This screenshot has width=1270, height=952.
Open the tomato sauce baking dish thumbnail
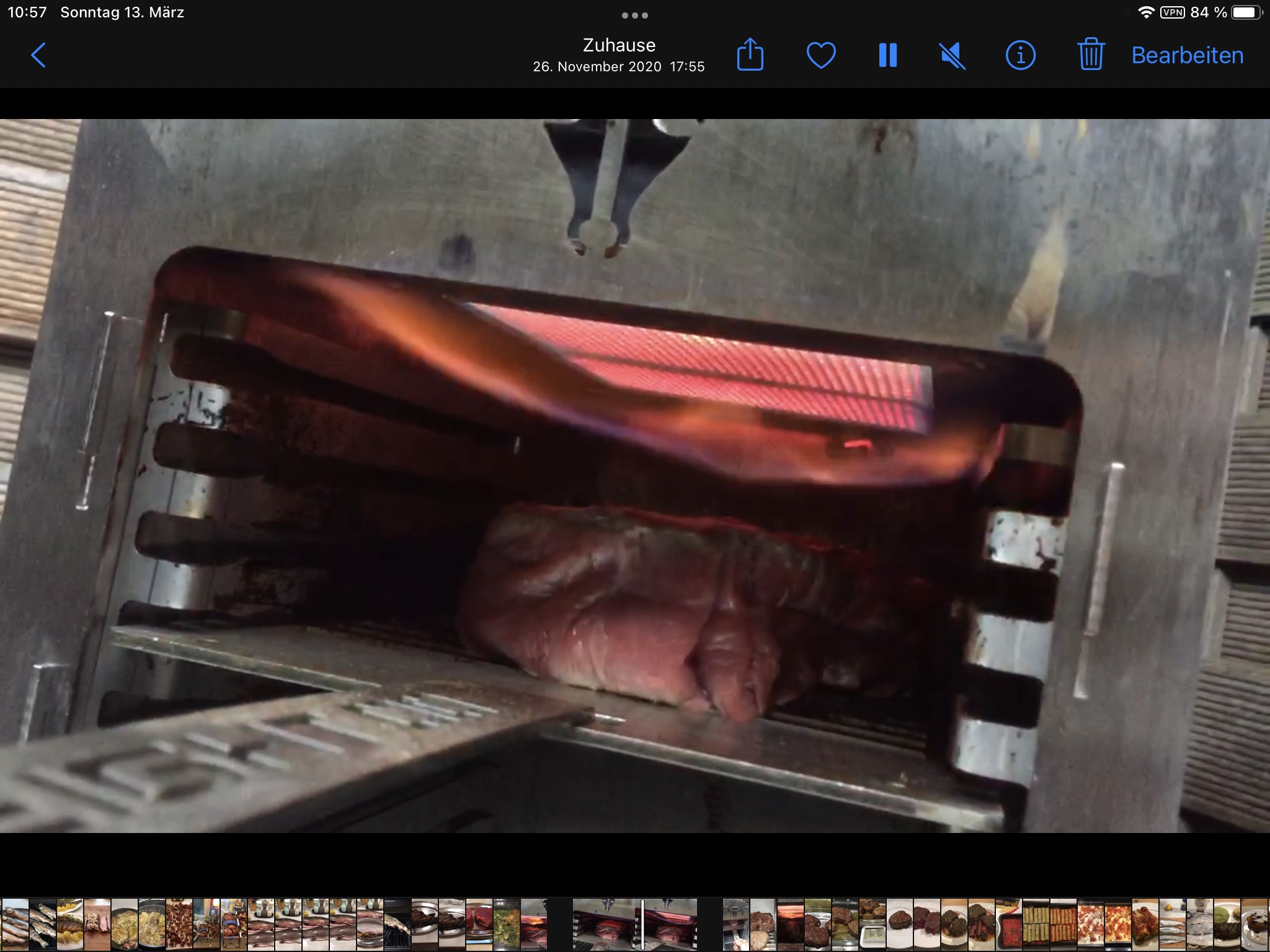[1009, 924]
